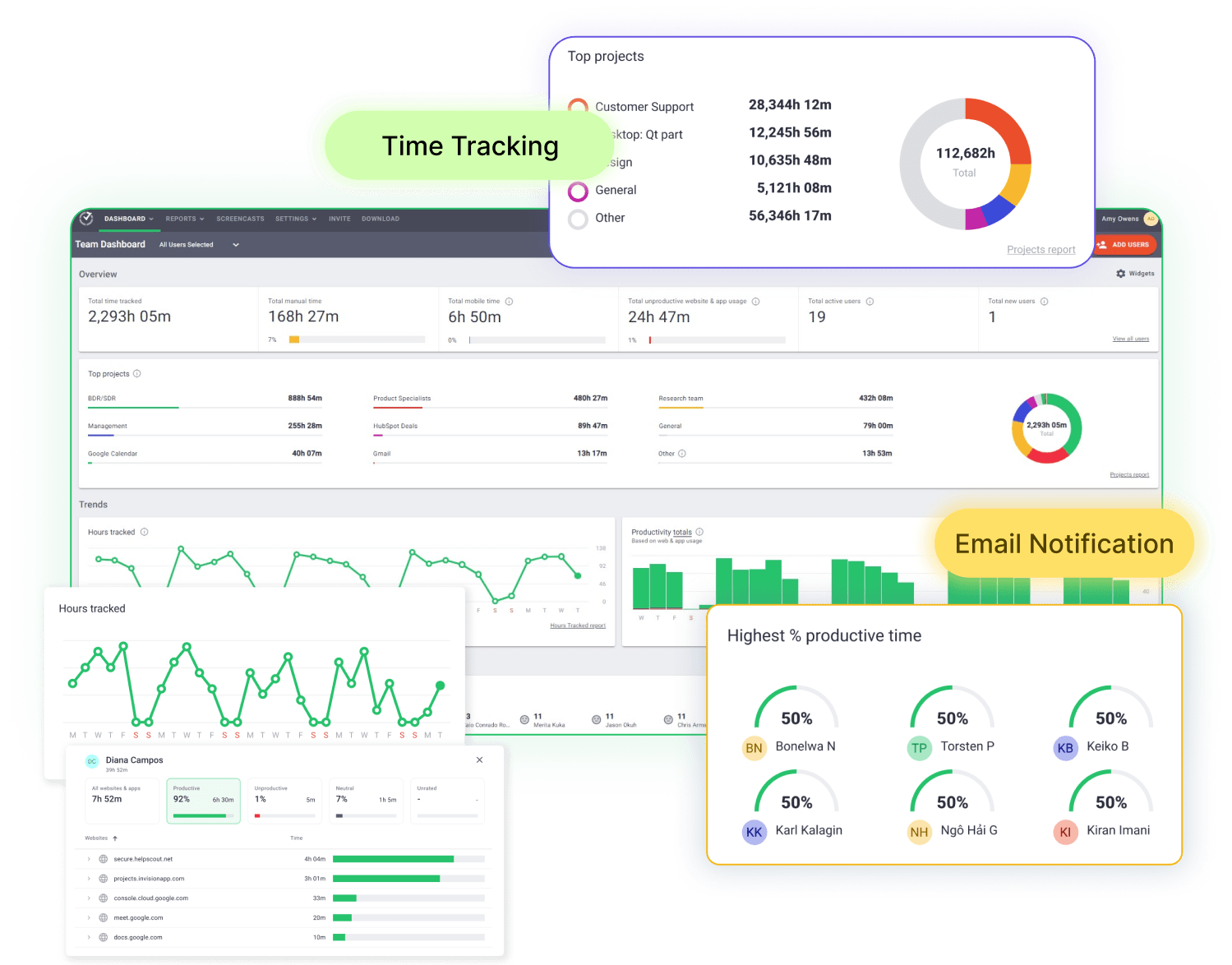1232x965 pixels.
Task: Click the 112,682h total donut chart
Action: [966, 164]
